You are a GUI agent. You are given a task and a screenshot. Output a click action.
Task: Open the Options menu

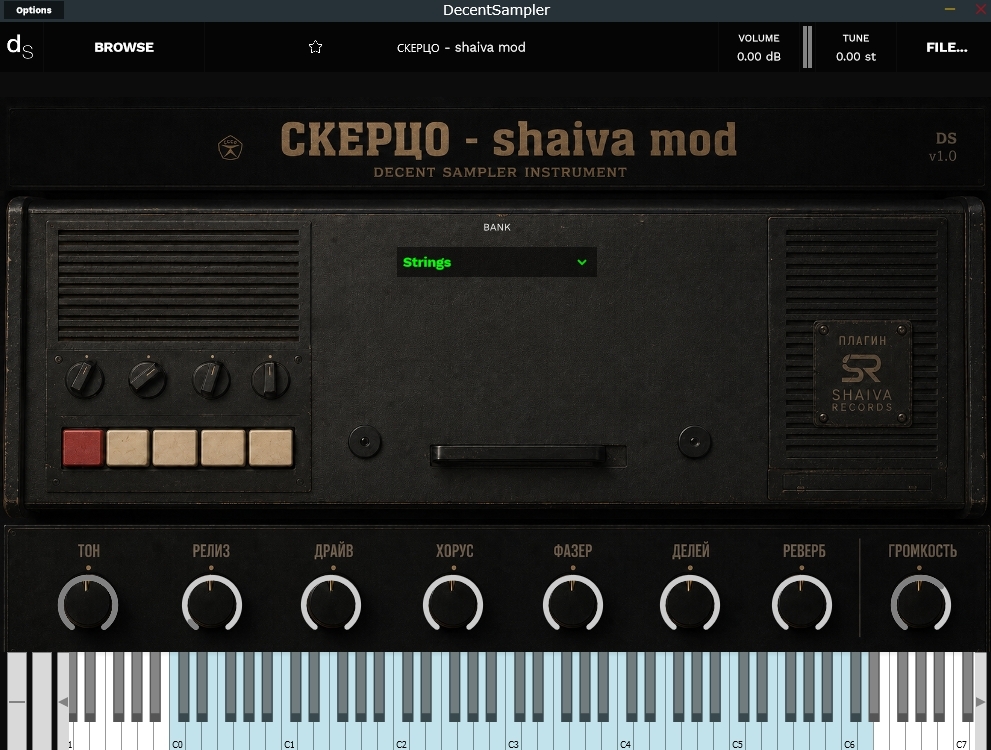[33, 10]
